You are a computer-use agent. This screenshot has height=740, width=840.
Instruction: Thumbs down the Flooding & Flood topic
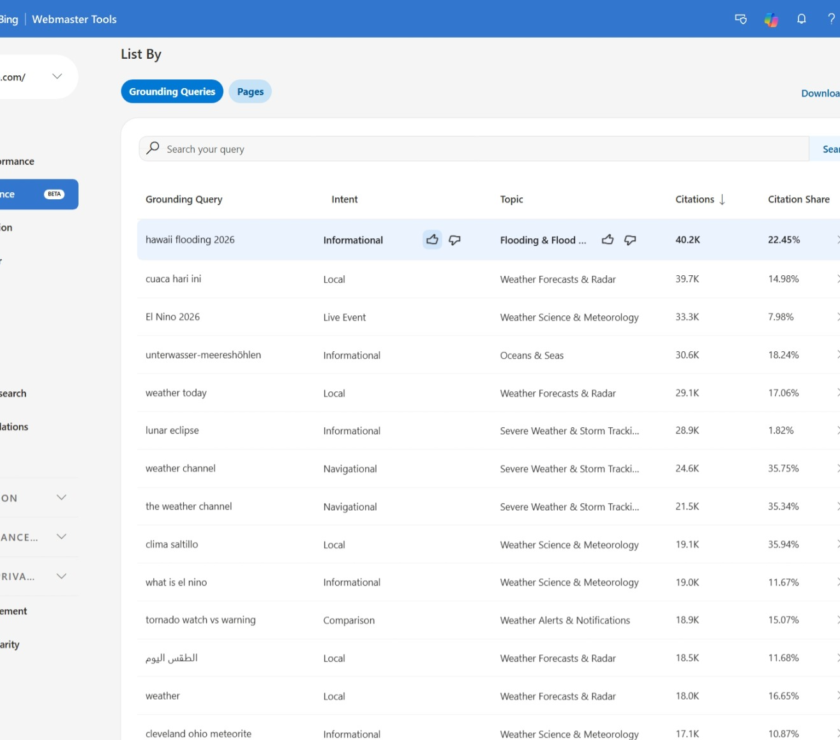pyautogui.click(x=630, y=240)
